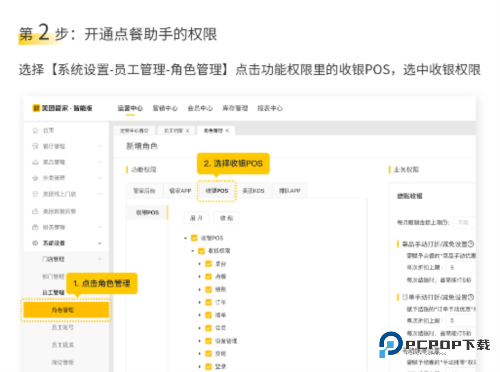Click the 美团管家 logo icon
This screenshot has width=500, height=372.
(36, 108)
